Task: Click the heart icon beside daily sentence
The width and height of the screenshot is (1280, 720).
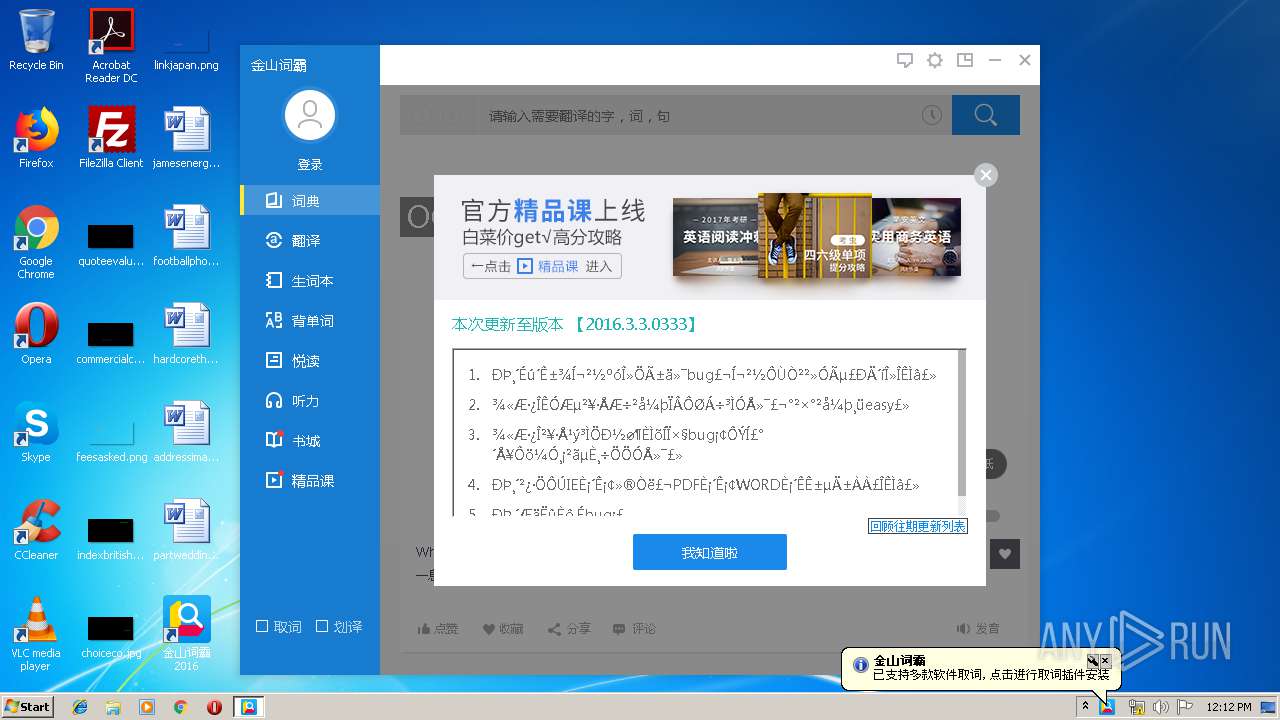Action: point(1005,553)
